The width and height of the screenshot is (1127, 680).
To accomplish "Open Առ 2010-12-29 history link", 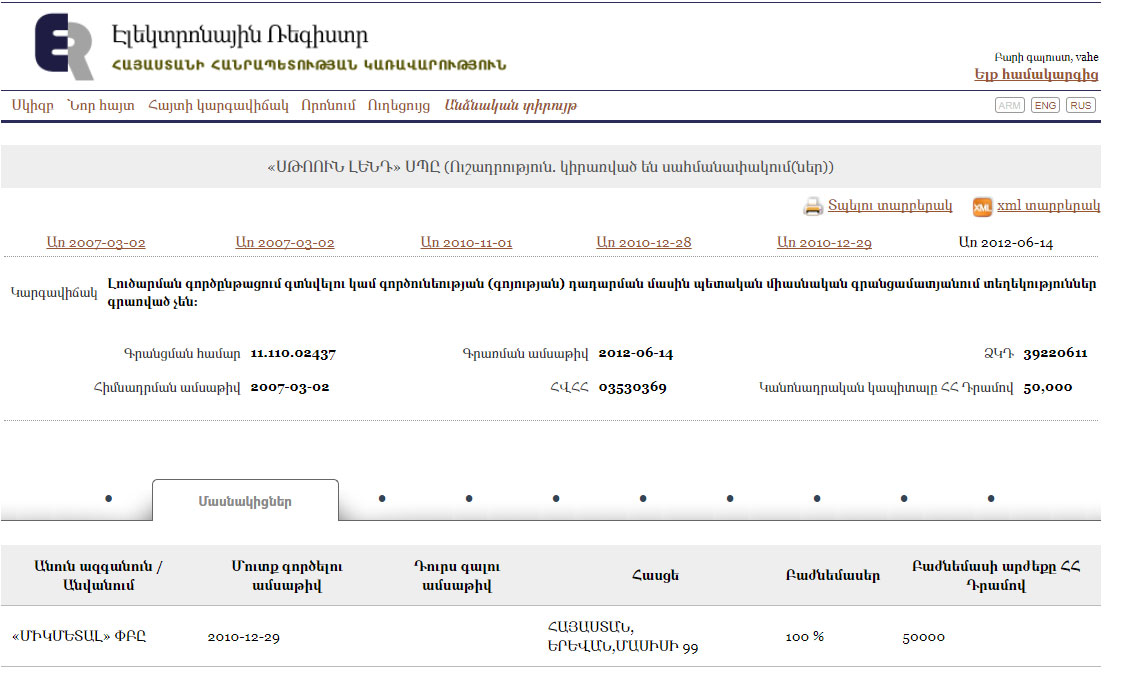I will pyautogui.click(x=824, y=243).
